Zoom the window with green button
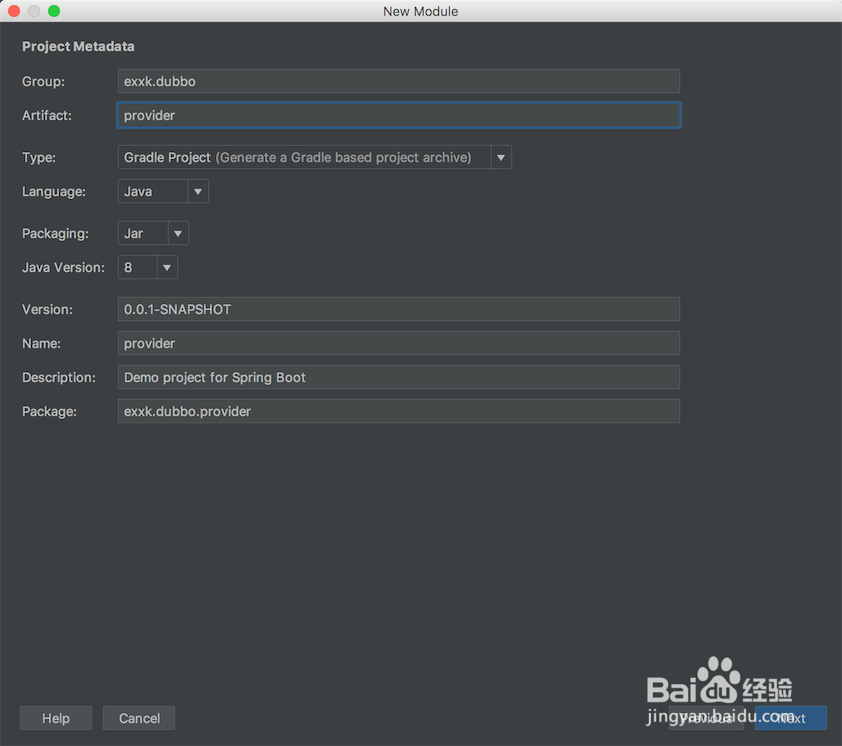This screenshot has height=746, width=842. (54, 11)
